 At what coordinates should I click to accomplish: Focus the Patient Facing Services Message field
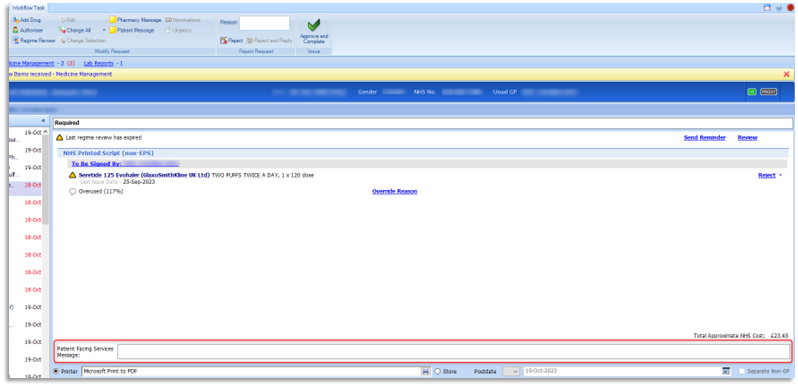click(454, 351)
